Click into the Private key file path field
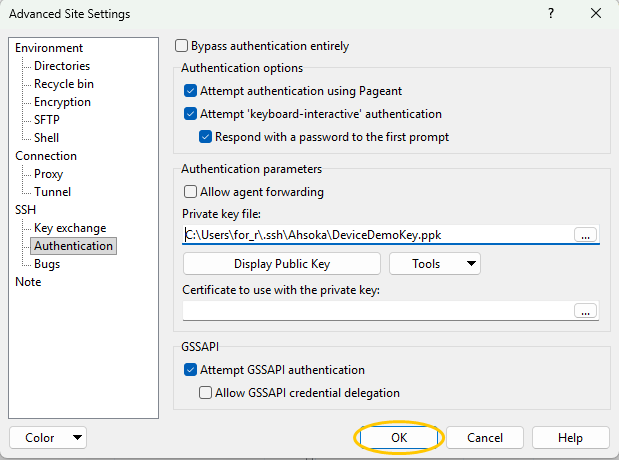 point(377,235)
